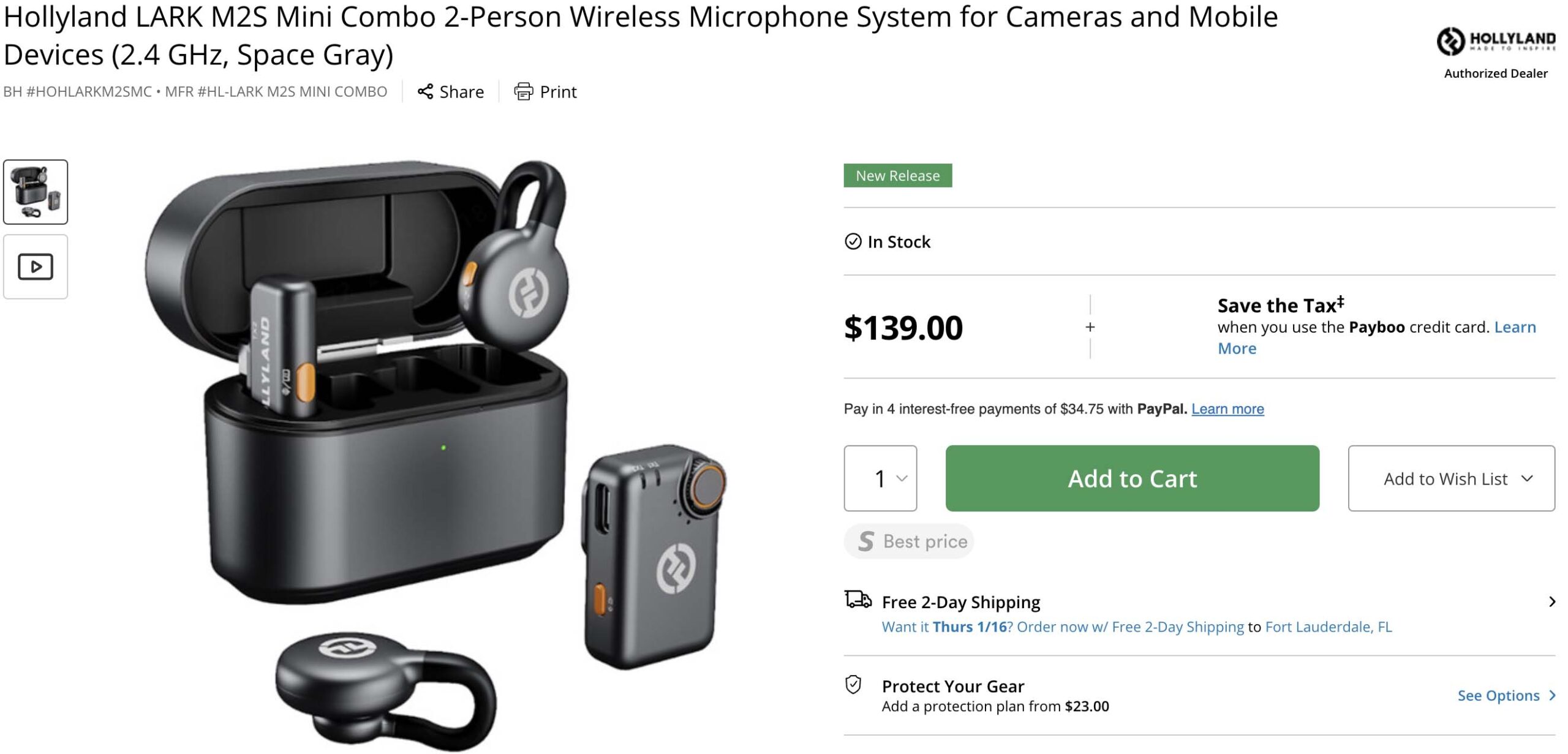This screenshot has width=1568, height=754.
Task: Open See Options for protection plans
Action: click(x=1506, y=696)
